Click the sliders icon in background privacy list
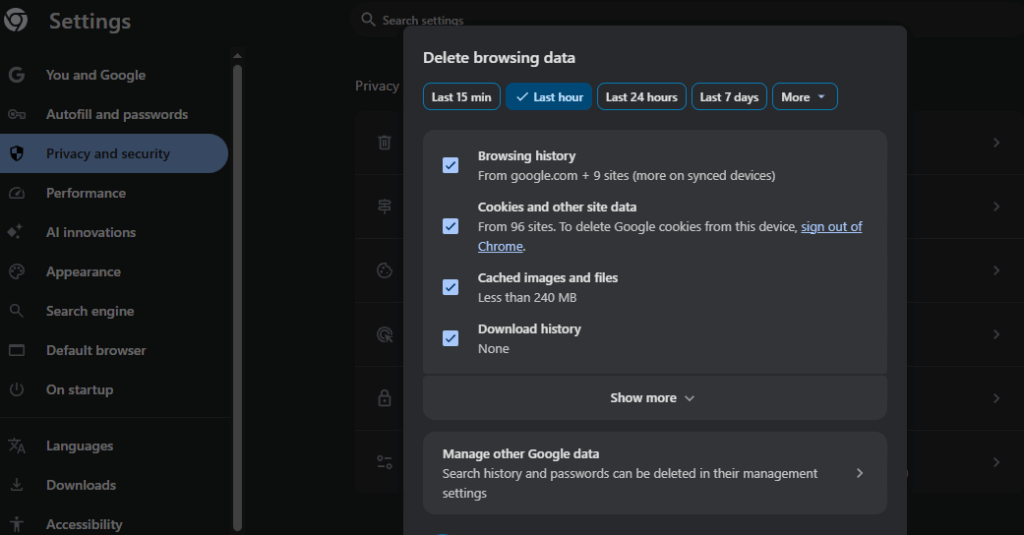Screen dimensions: 1024x535 (385, 462)
